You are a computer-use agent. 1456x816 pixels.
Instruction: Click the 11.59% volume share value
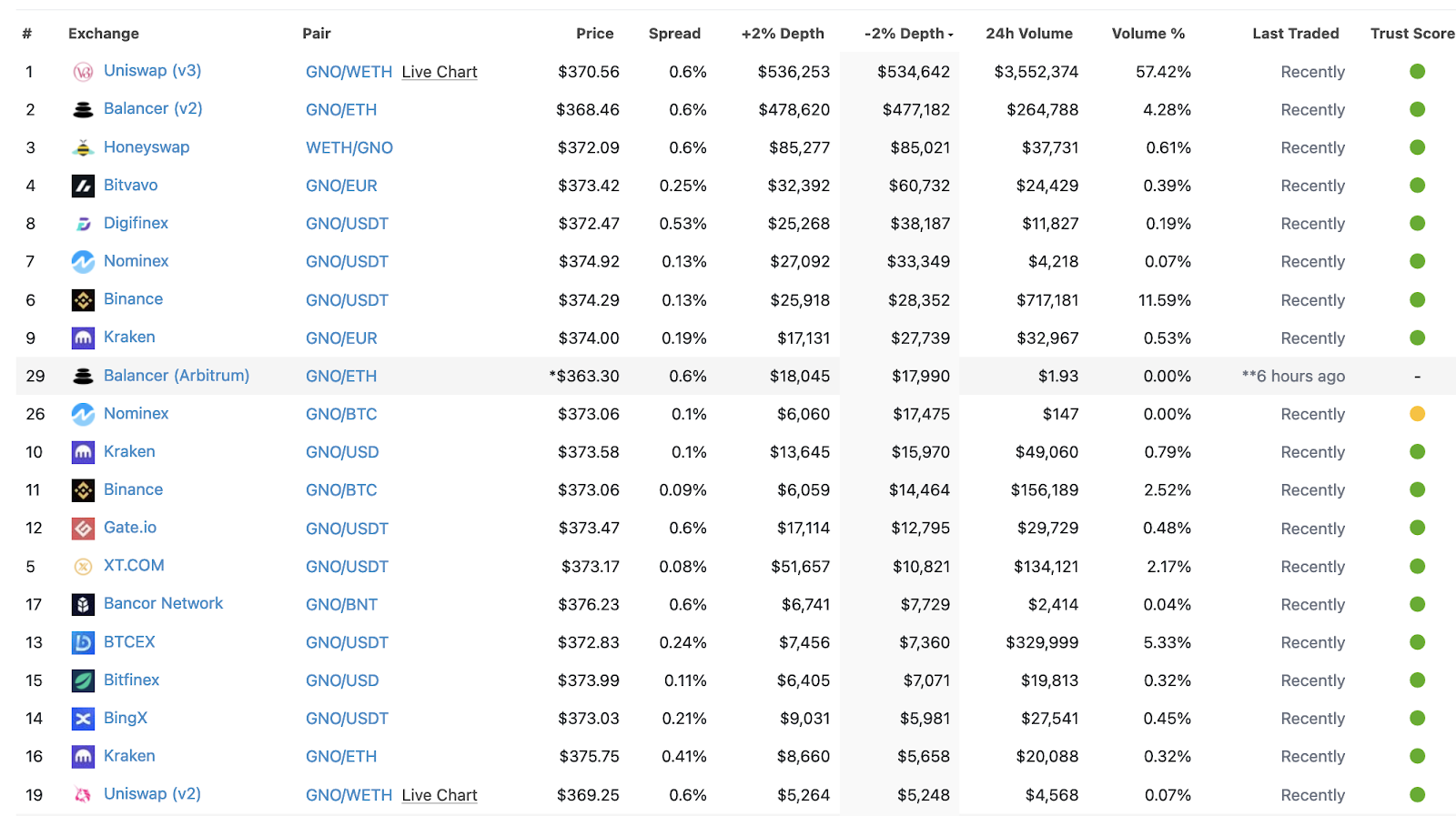tap(1165, 300)
